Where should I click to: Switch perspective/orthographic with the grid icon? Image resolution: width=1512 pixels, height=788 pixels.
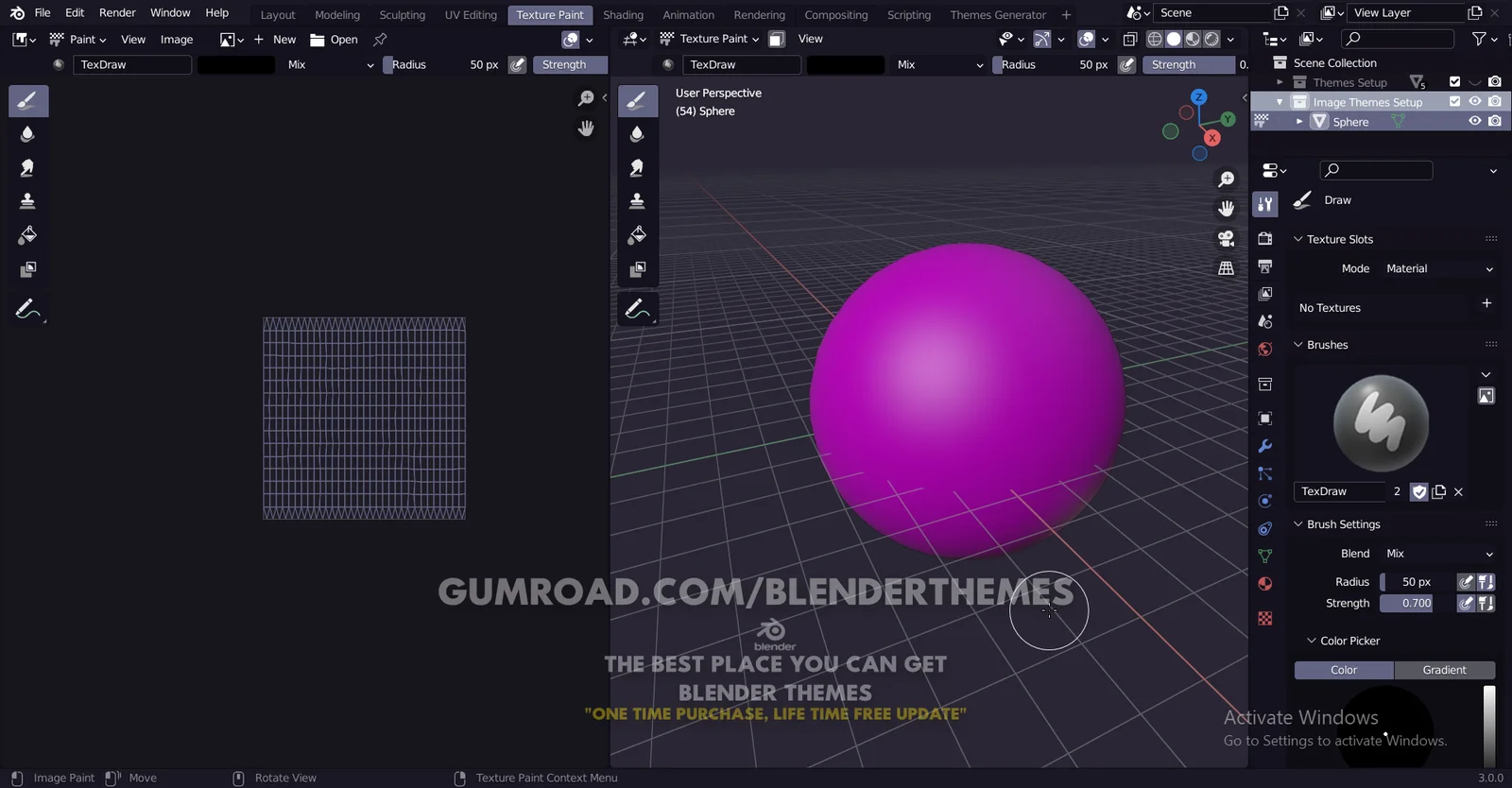click(x=1227, y=268)
